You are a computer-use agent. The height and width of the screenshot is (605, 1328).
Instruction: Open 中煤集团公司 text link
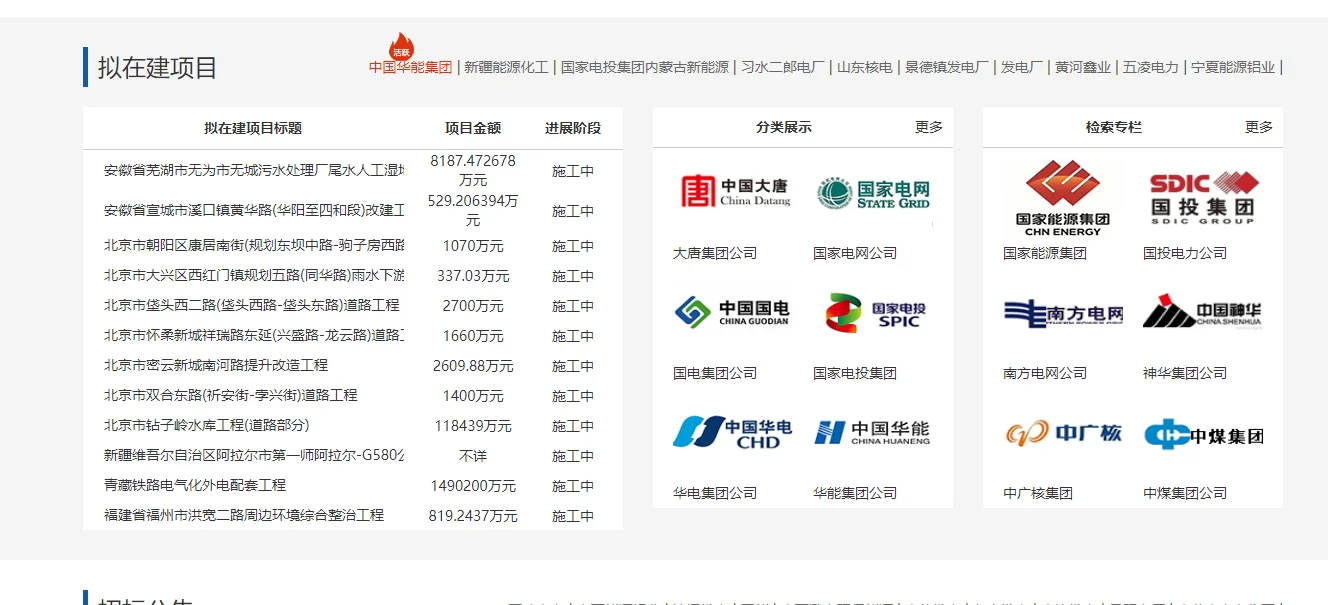(x=1185, y=493)
